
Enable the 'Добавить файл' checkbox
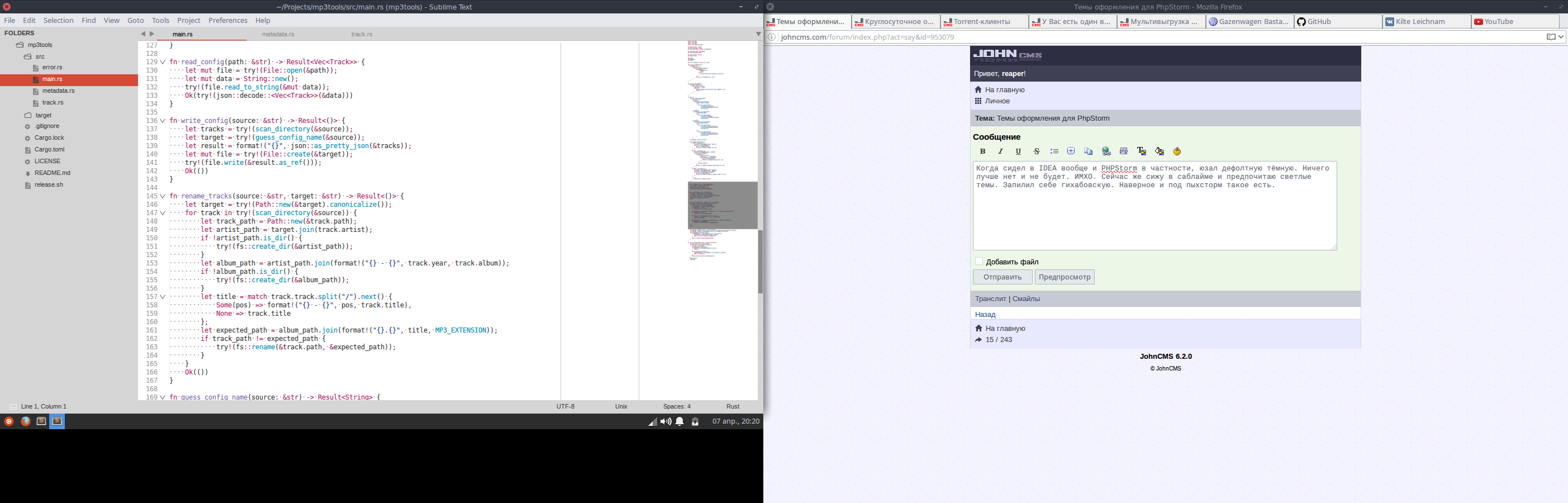tap(979, 261)
